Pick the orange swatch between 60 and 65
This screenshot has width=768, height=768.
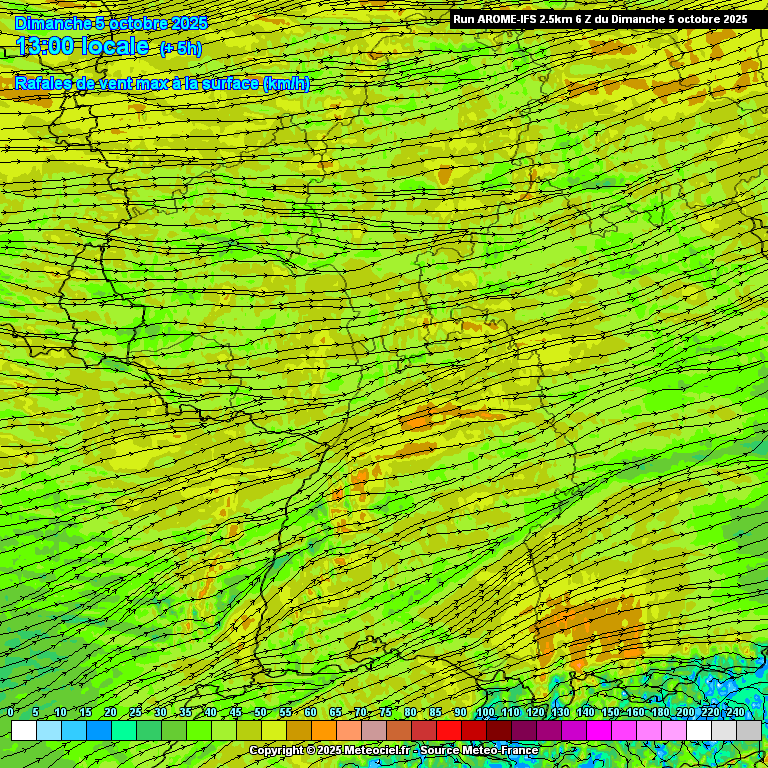point(323,731)
